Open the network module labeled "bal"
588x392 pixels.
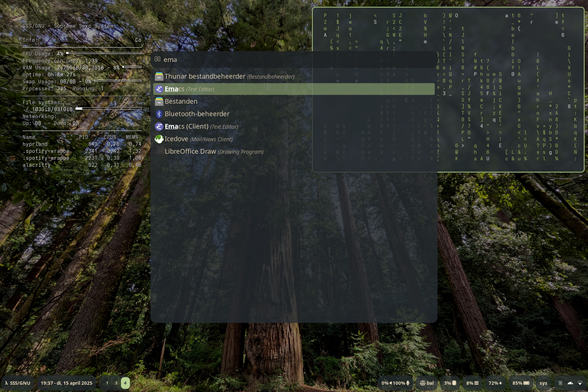tap(427, 383)
